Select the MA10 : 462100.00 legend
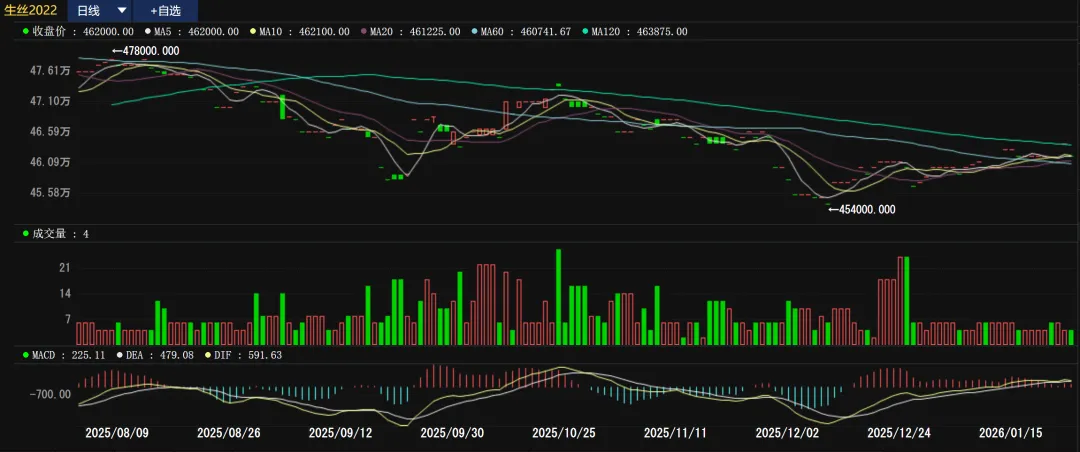This screenshot has width=1080, height=452. [x=300, y=32]
